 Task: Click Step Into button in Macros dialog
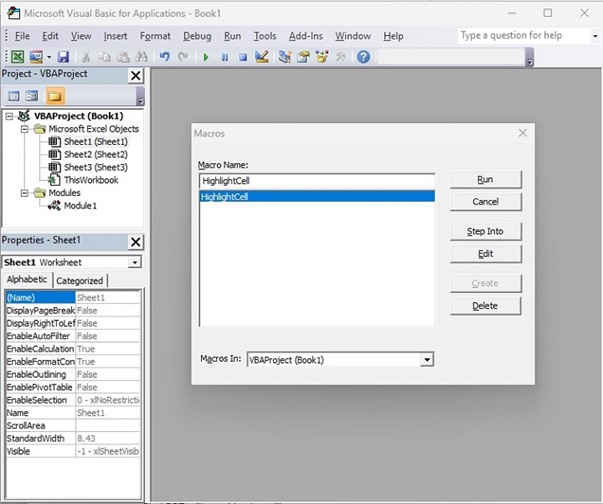[485, 231]
